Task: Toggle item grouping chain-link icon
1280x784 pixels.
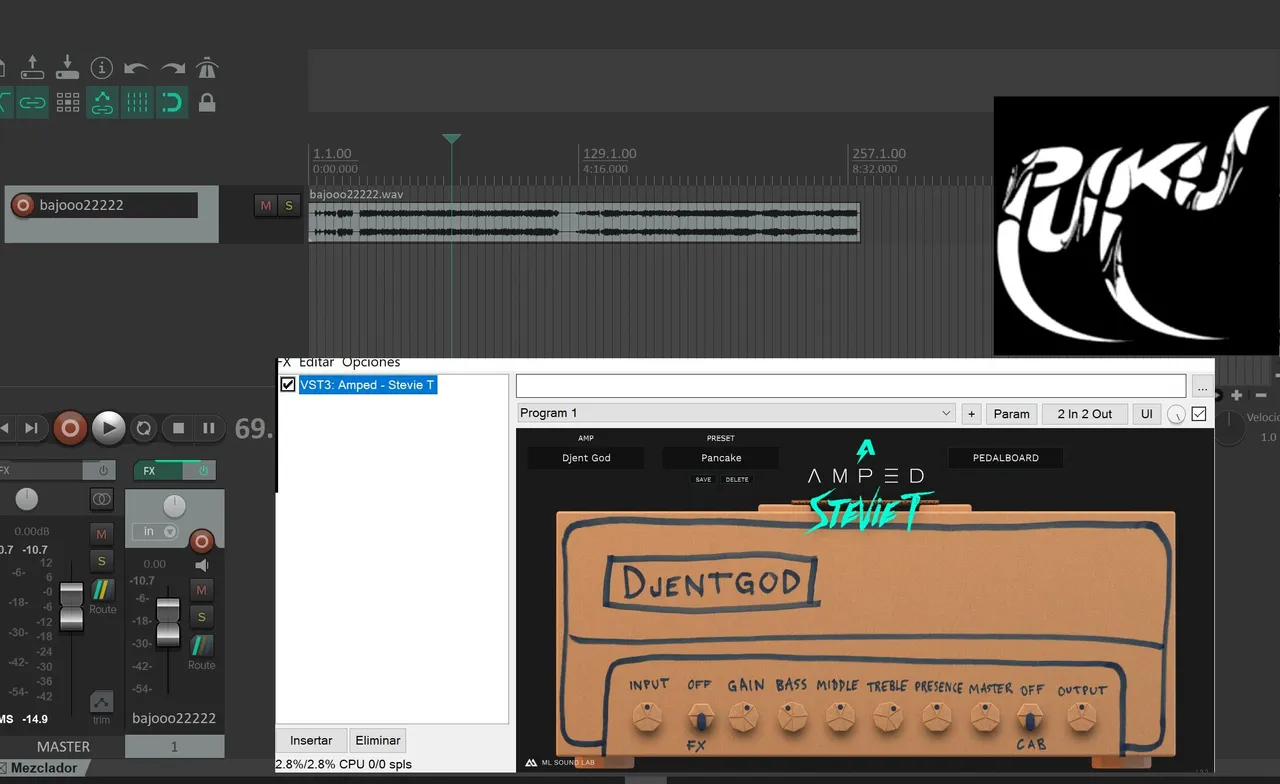Action: 33,102
